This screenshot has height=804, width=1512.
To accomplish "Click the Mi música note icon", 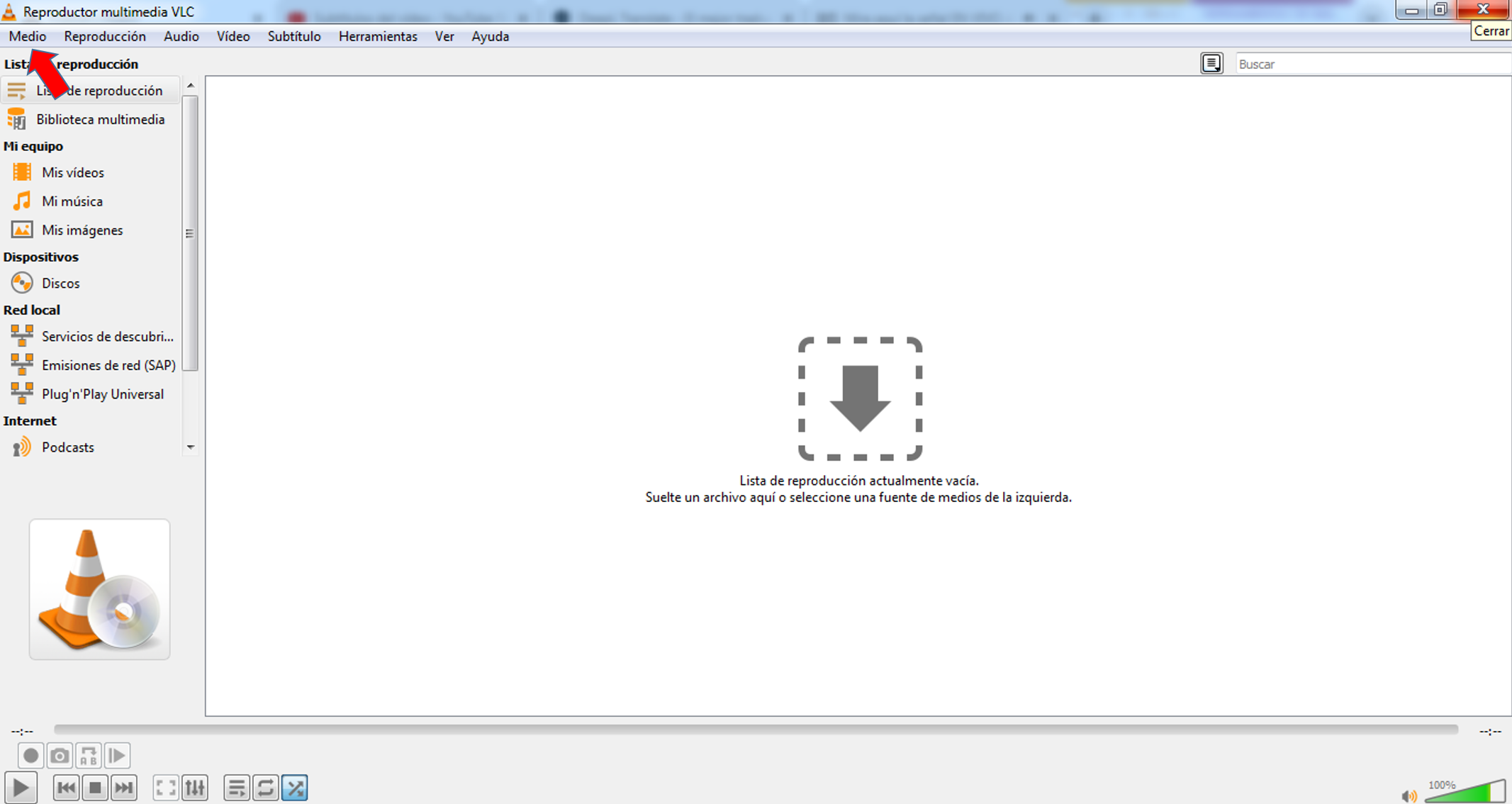I will (x=22, y=201).
